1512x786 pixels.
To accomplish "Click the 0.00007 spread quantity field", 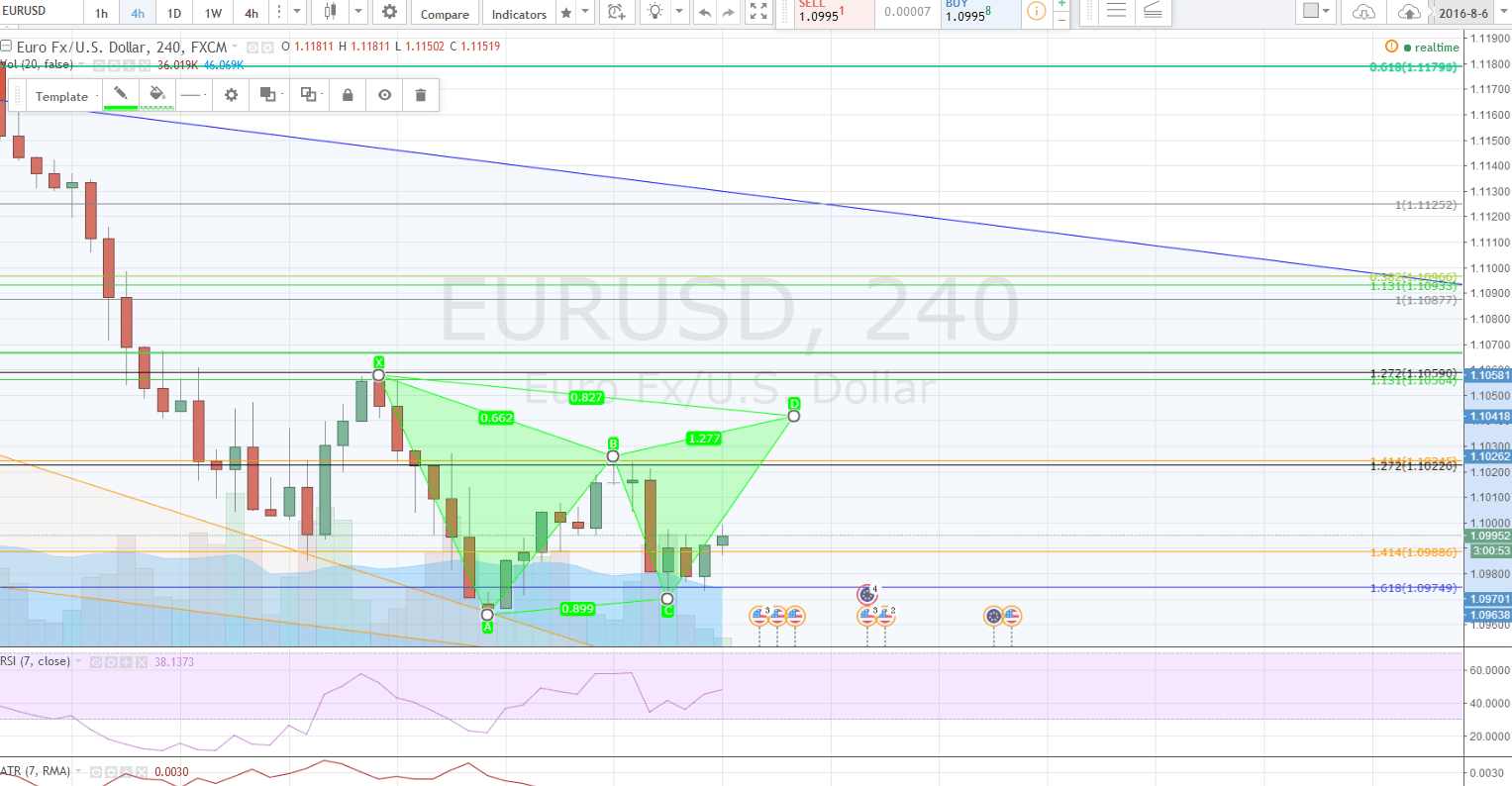I will (907, 12).
